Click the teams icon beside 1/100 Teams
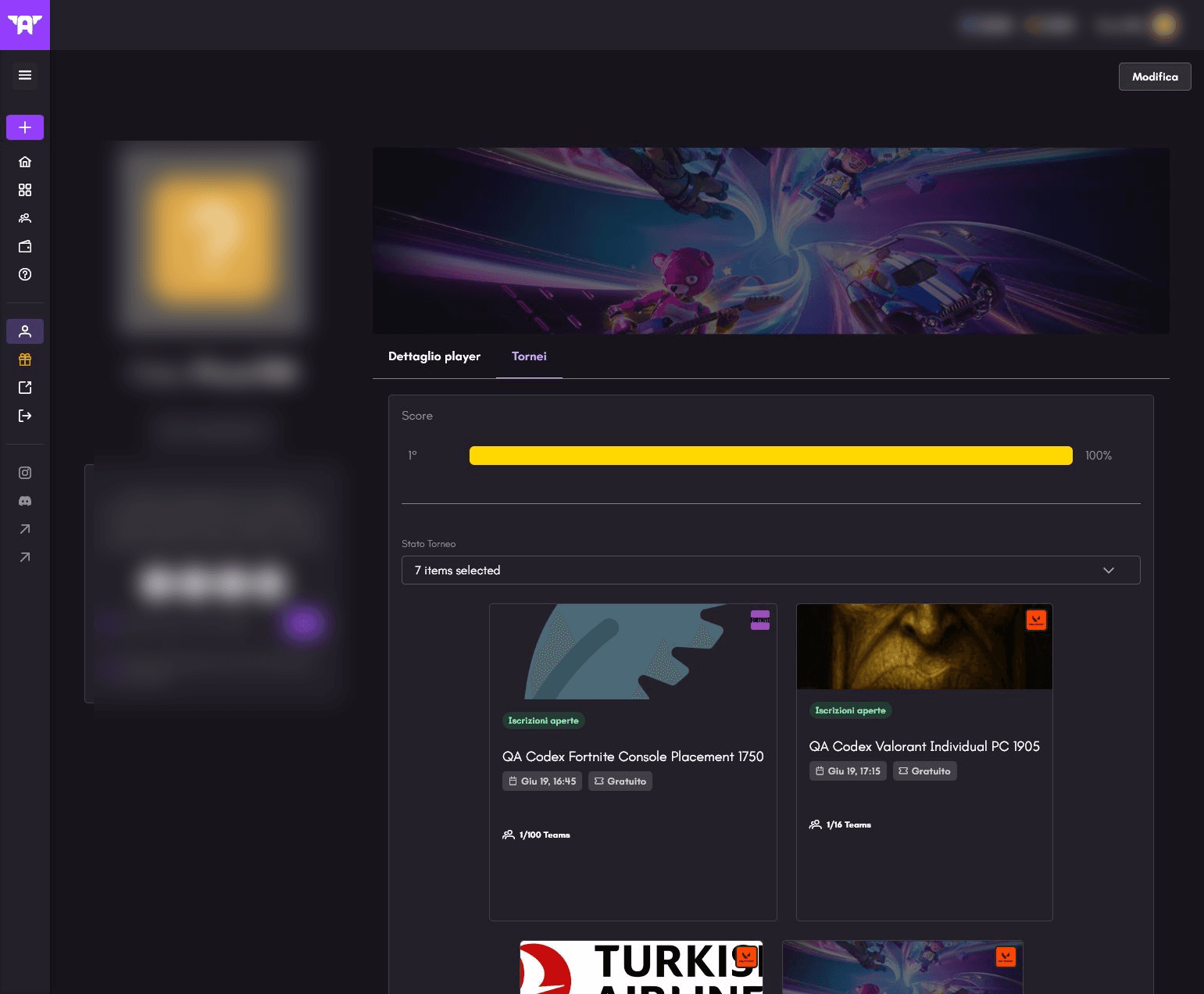 click(x=509, y=835)
